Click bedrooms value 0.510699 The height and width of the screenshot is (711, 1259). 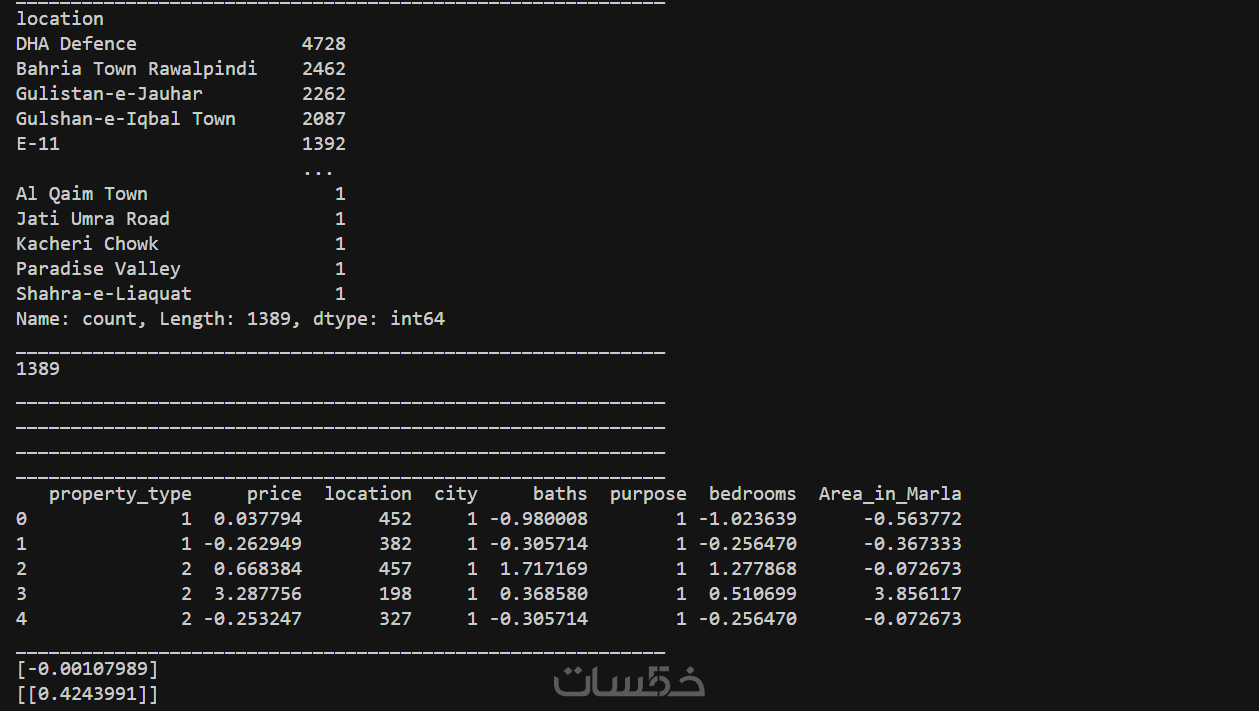tap(753, 594)
